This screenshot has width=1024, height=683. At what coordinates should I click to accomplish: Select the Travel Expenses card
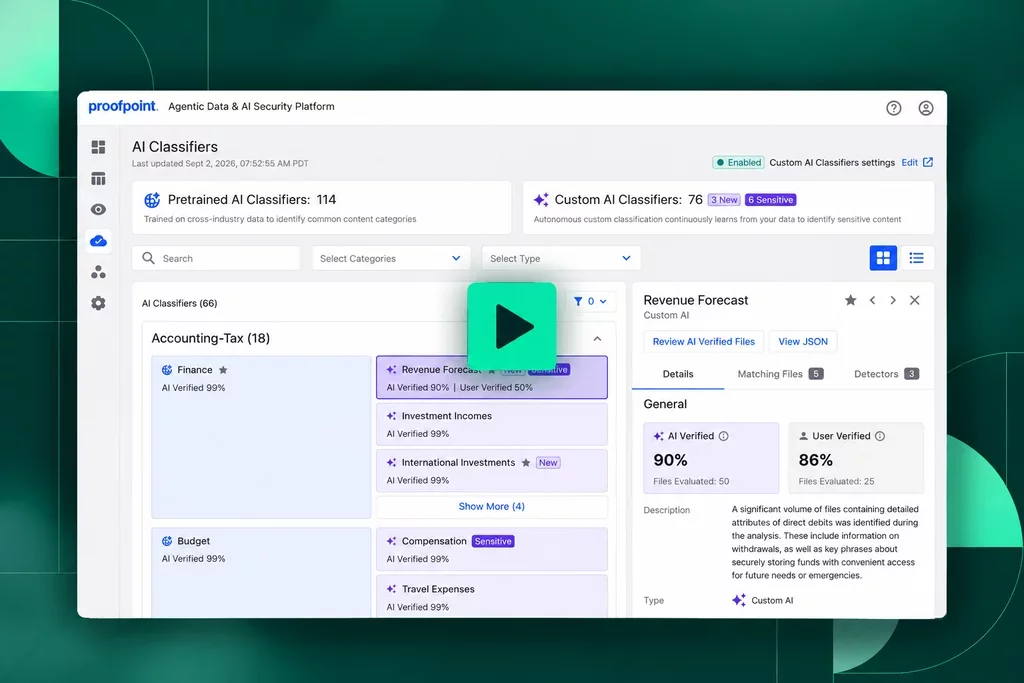tap(492, 596)
